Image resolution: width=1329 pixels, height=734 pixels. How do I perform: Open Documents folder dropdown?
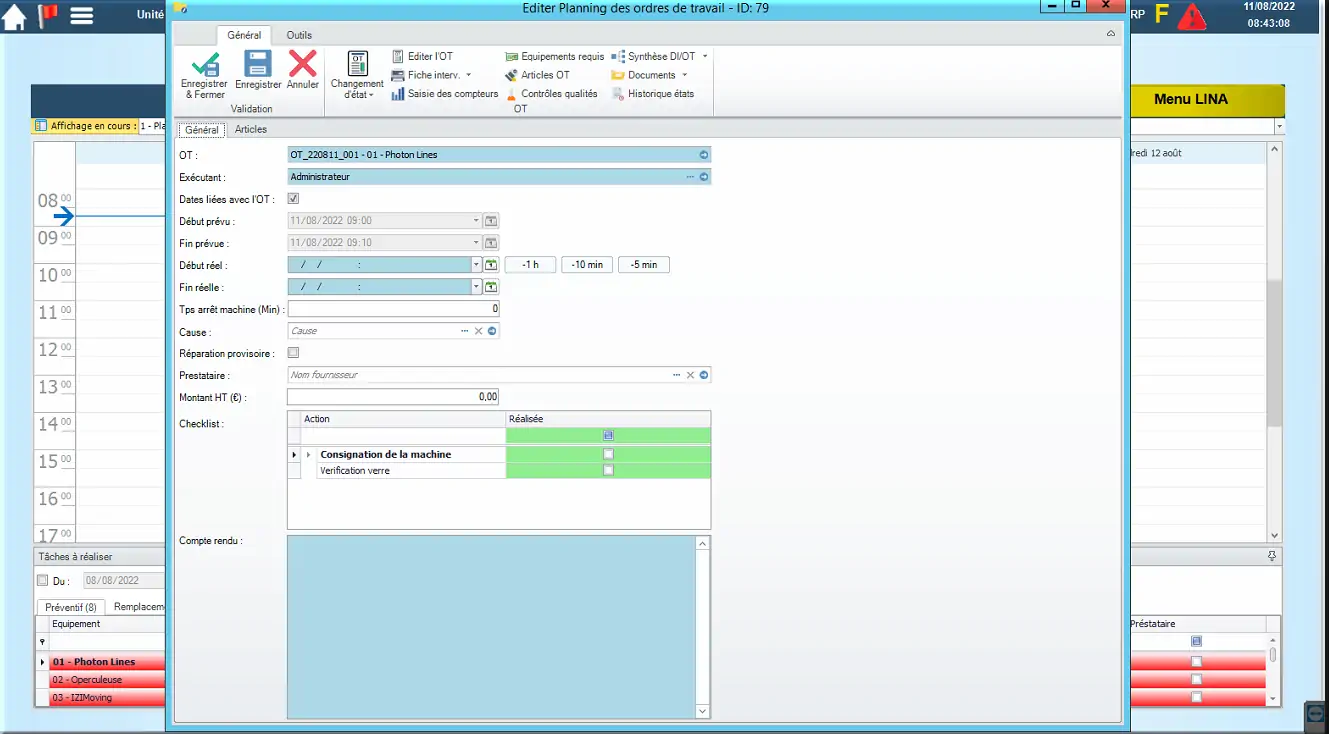click(650, 75)
